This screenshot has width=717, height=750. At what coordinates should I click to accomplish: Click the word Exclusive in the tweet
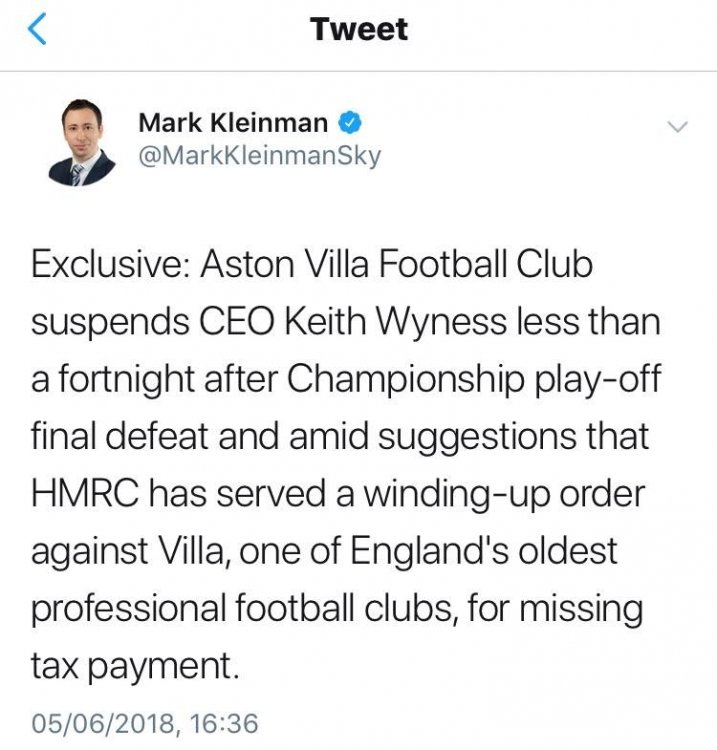tap(109, 265)
